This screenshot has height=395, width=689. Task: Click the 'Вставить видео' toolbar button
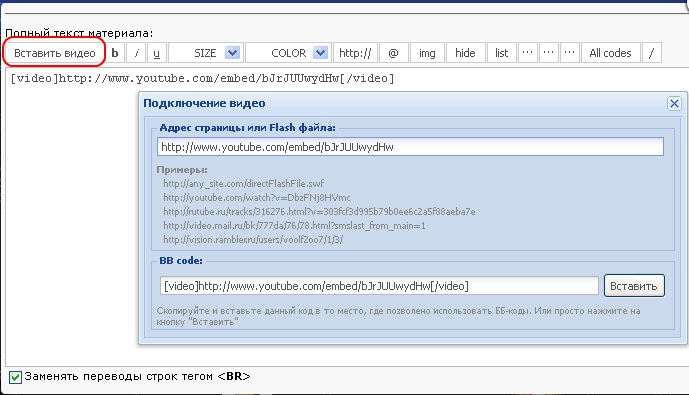pos(54,53)
